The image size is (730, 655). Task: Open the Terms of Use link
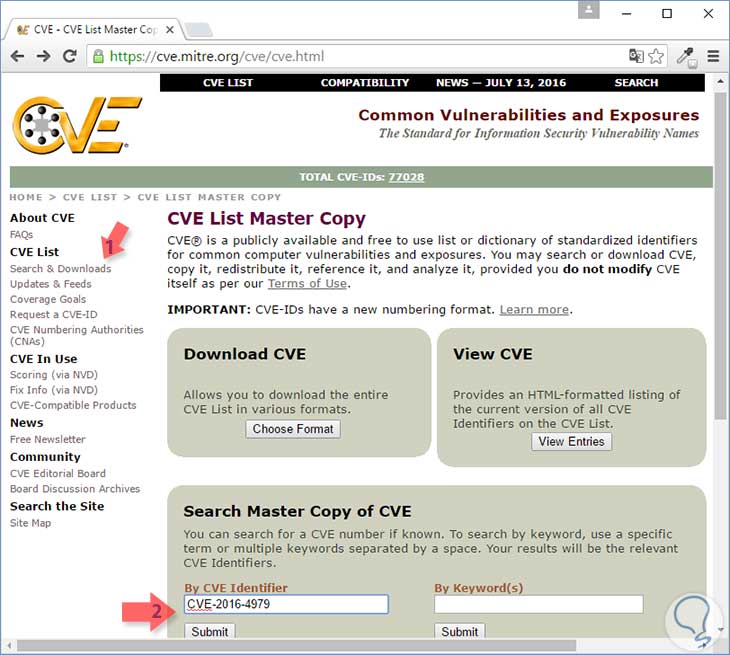pyautogui.click(x=307, y=284)
